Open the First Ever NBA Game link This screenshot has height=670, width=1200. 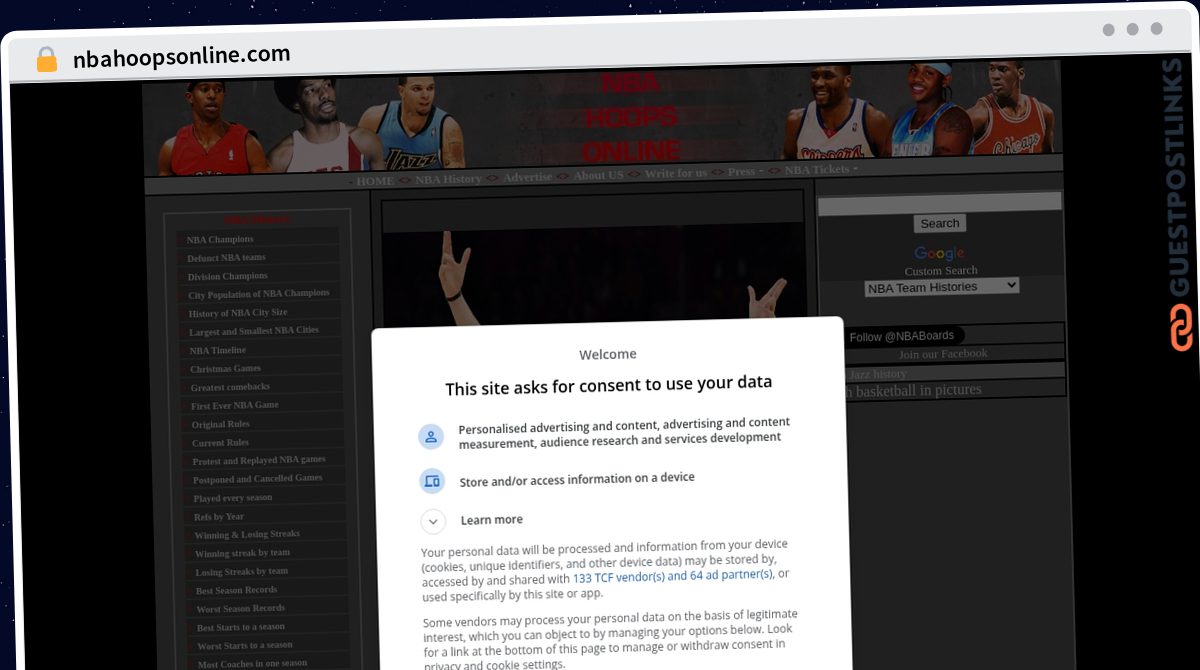235,405
